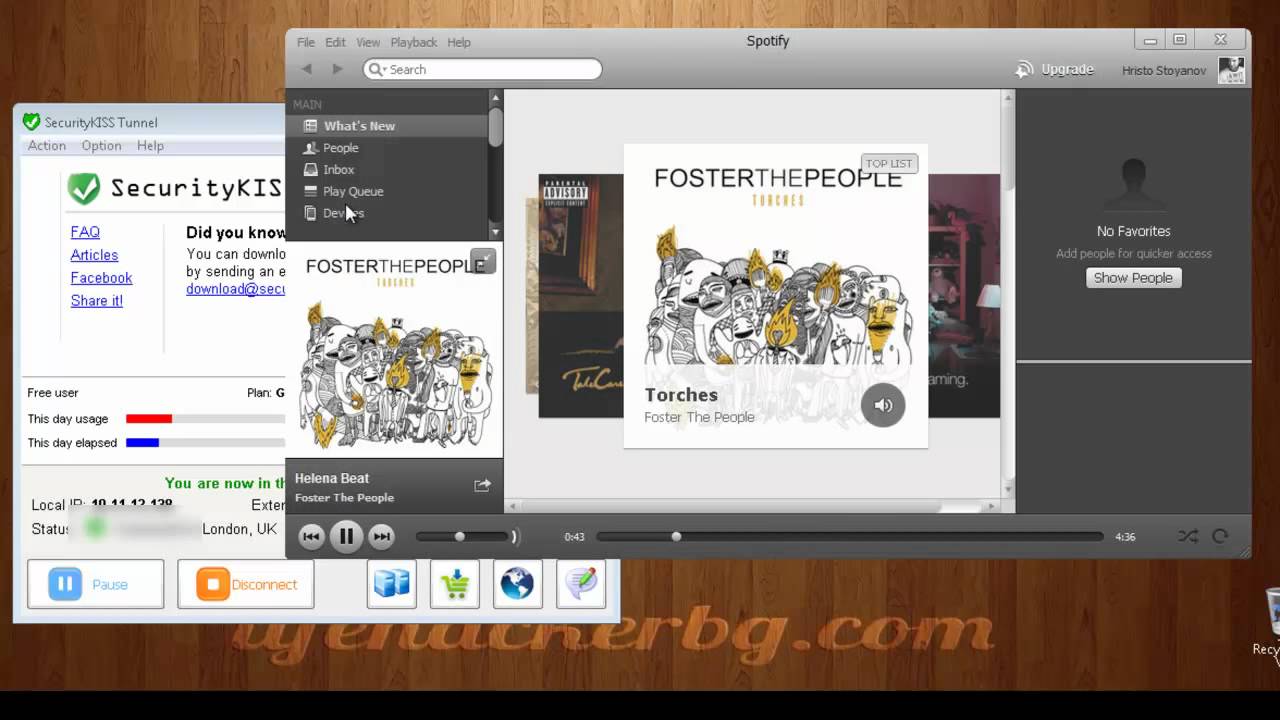
Task: Adjust the Spotify volume slider
Action: pyautogui.click(x=460, y=537)
